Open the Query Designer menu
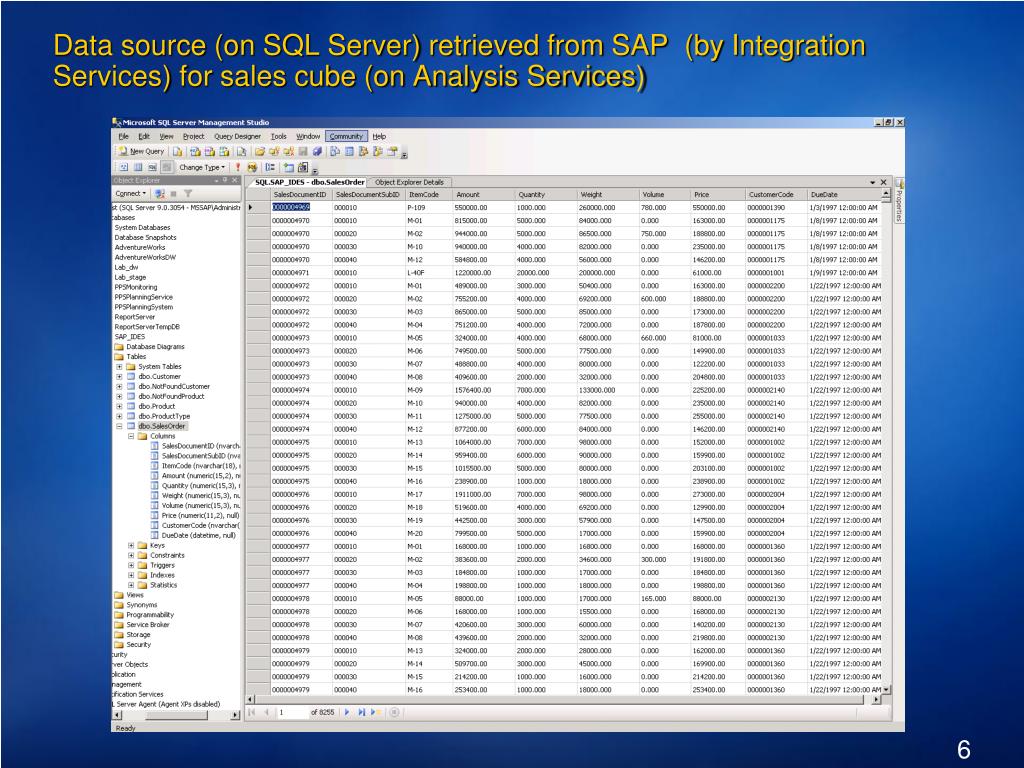This screenshot has width=1024, height=768. click(237, 136)
